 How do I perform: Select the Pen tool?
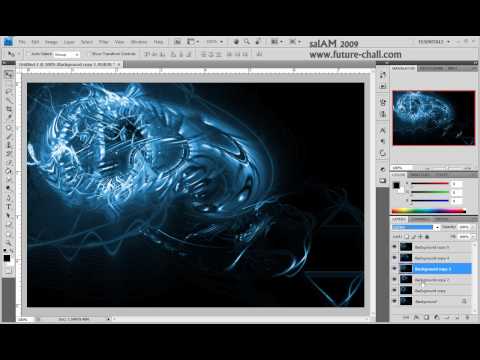pos(9,198)
